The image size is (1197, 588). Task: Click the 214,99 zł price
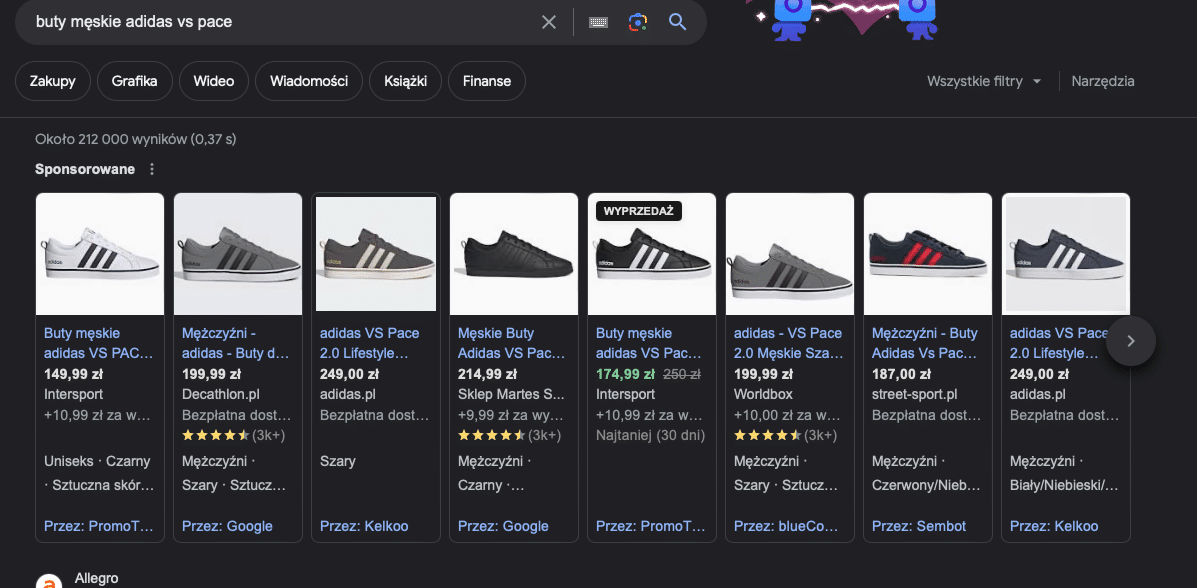pyautogui.click(x=487, y=374)
